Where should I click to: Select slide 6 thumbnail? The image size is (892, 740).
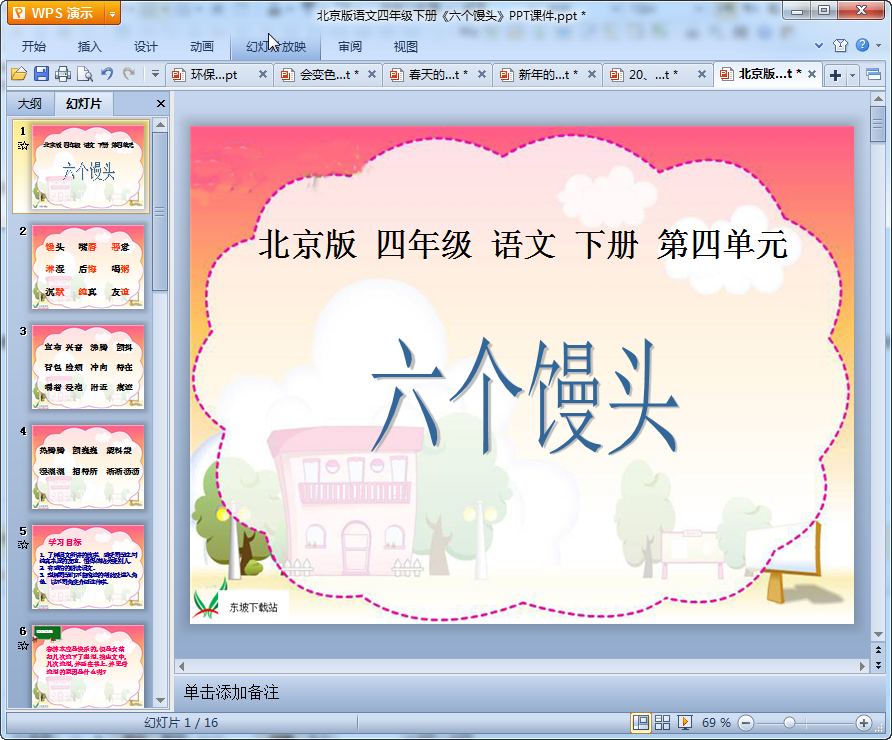coord(88,665)
